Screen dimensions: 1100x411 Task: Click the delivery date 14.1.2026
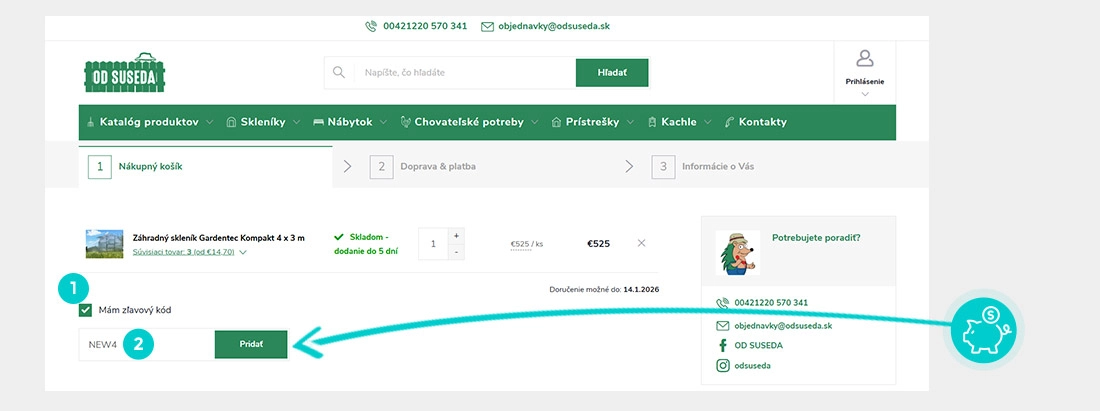pyautogui.click(x=642, y=289)
